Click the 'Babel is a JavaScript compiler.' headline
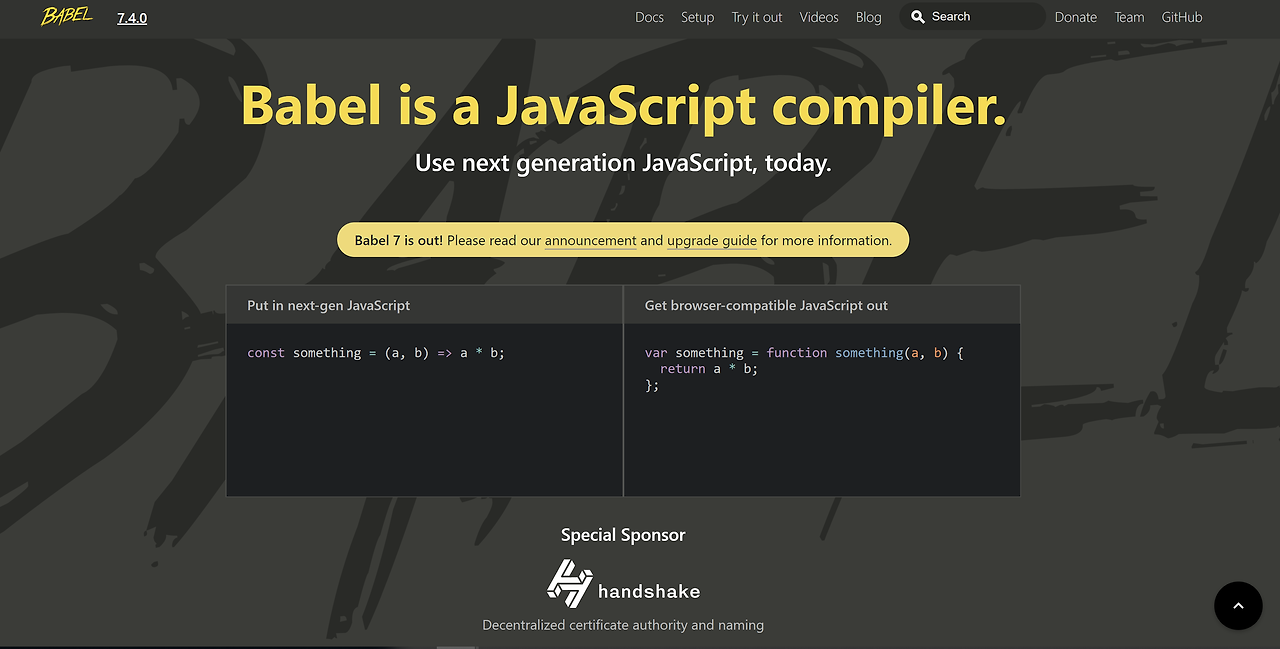Viewport: 1280px width, 649px height. pyautogui.click(x=623, y=105)
